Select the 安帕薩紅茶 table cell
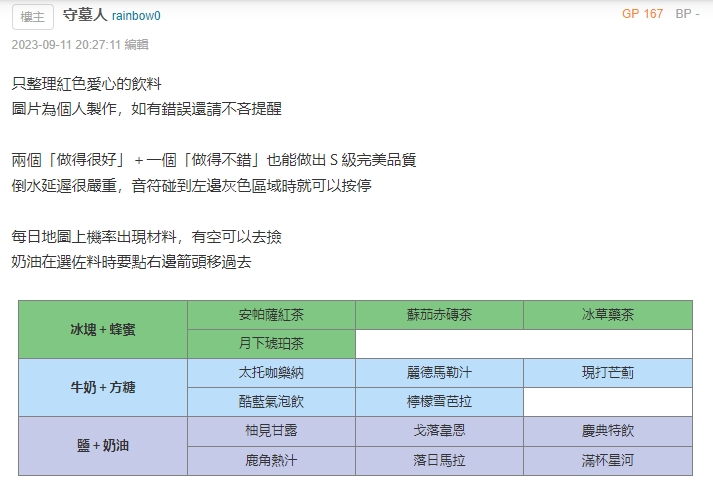Viewport: 713px width, 486px height. [x=271, y=314]
